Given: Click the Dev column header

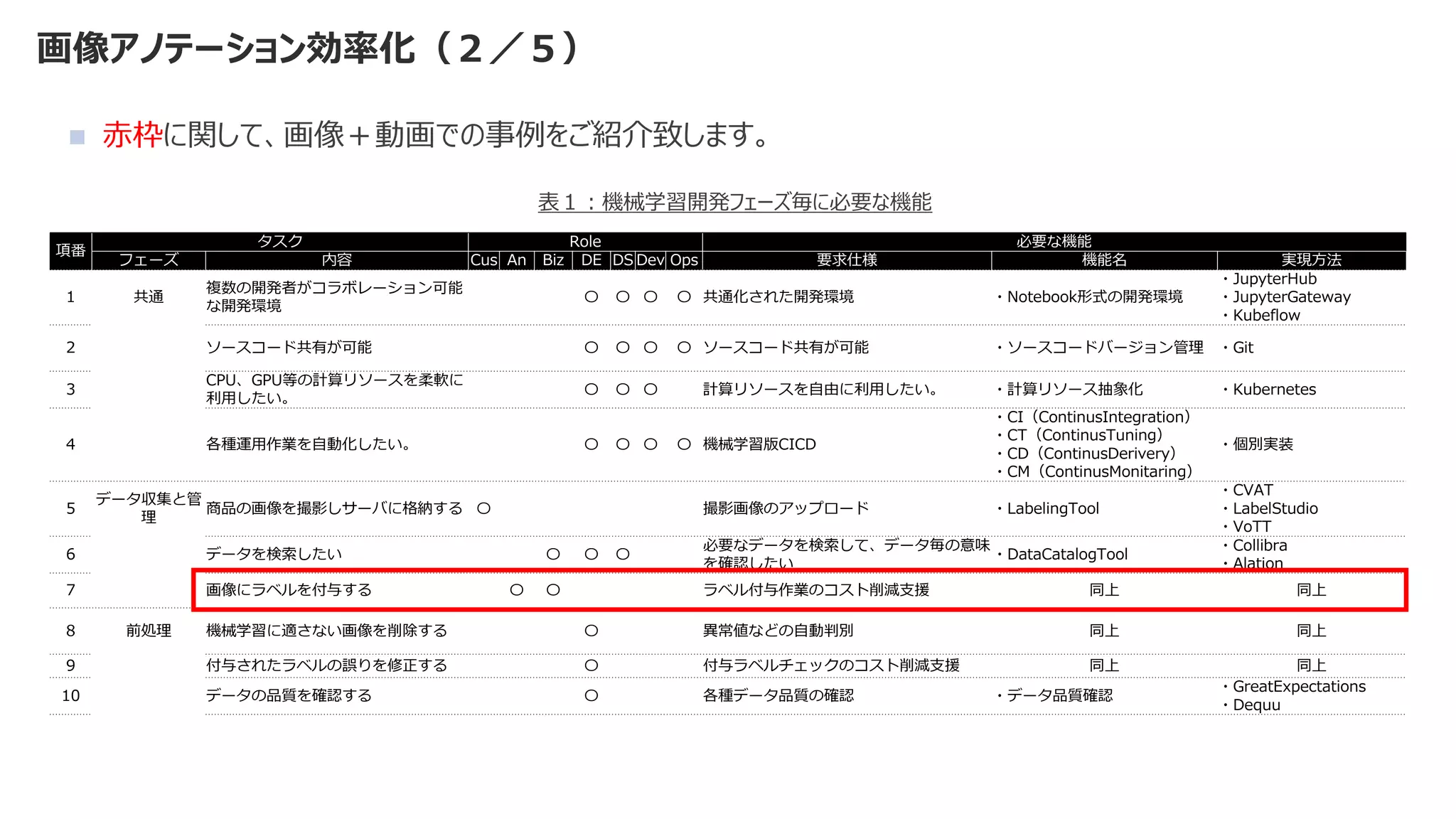Looking at the screenshot, I should [x=650, y=259].
